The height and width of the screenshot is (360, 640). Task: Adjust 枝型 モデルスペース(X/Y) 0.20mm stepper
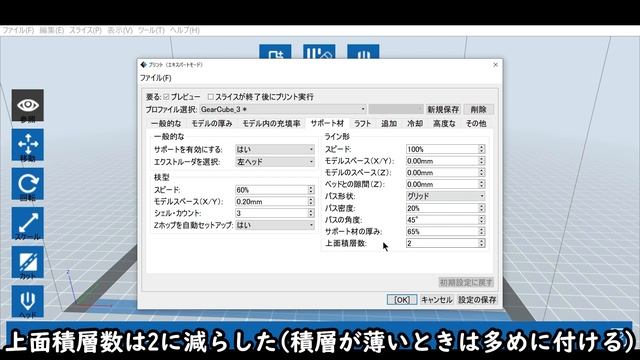click(311, 202)
